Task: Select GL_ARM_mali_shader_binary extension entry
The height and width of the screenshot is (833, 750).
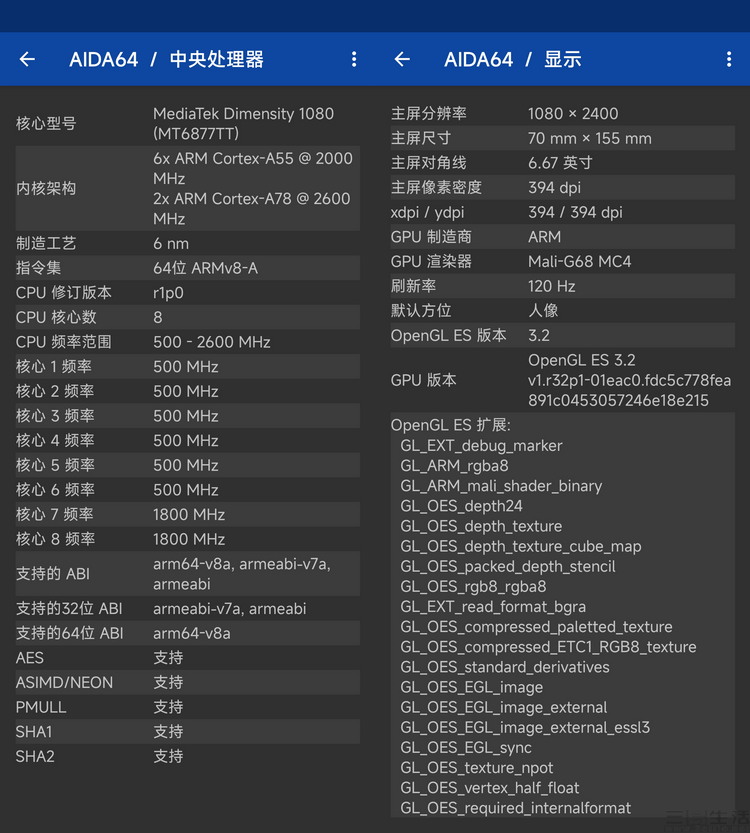Action: [501, 486]
